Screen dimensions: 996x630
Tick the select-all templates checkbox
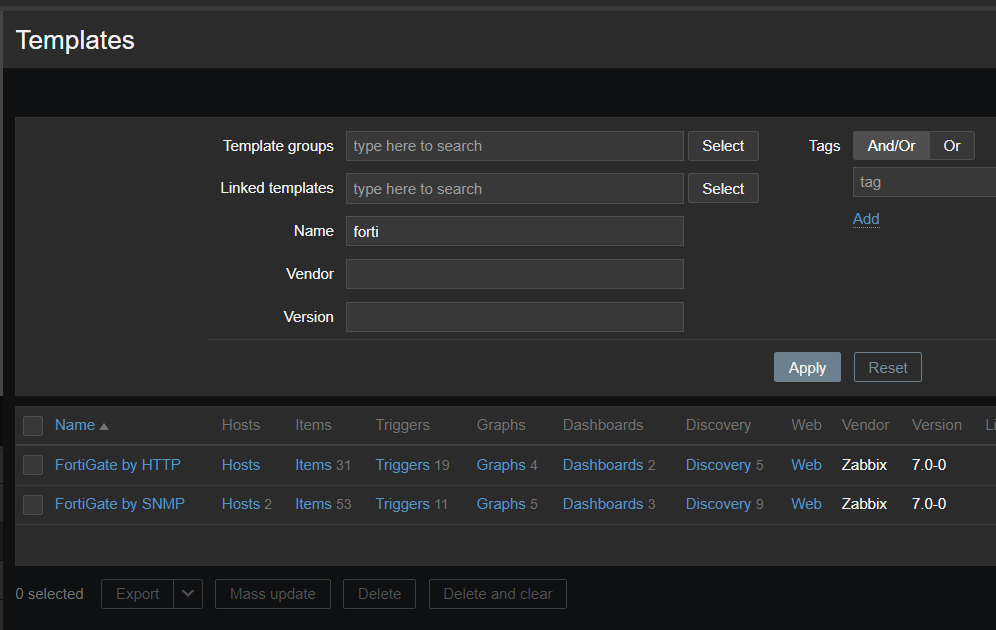point(33,426)
